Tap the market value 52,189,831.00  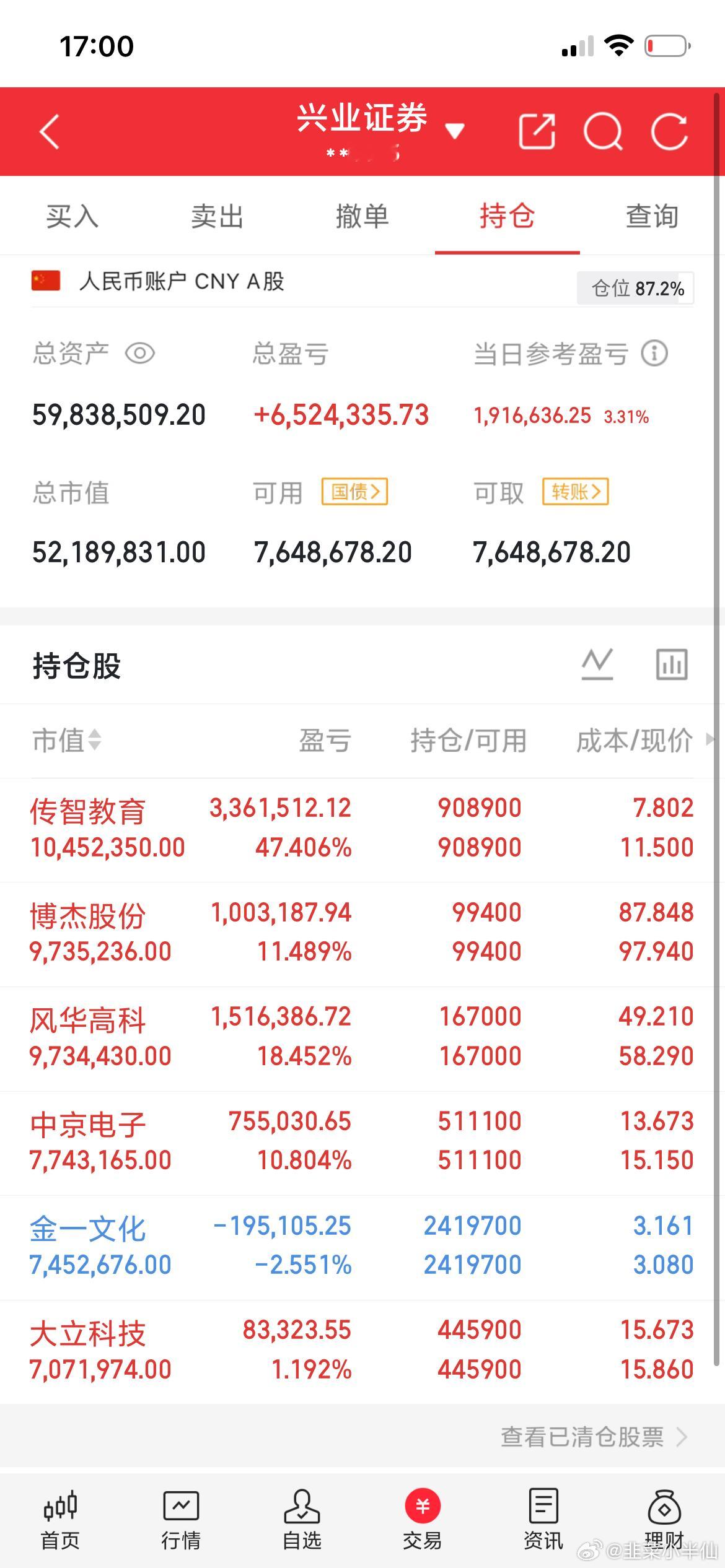119,552
